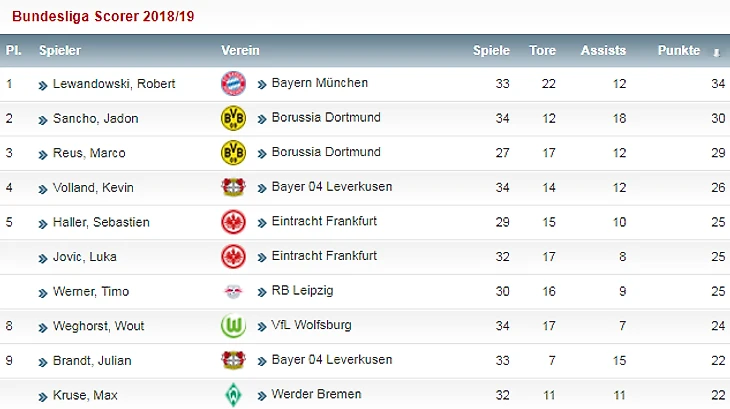Open Kruse, Max player link
730x409 pixels.
85,395
